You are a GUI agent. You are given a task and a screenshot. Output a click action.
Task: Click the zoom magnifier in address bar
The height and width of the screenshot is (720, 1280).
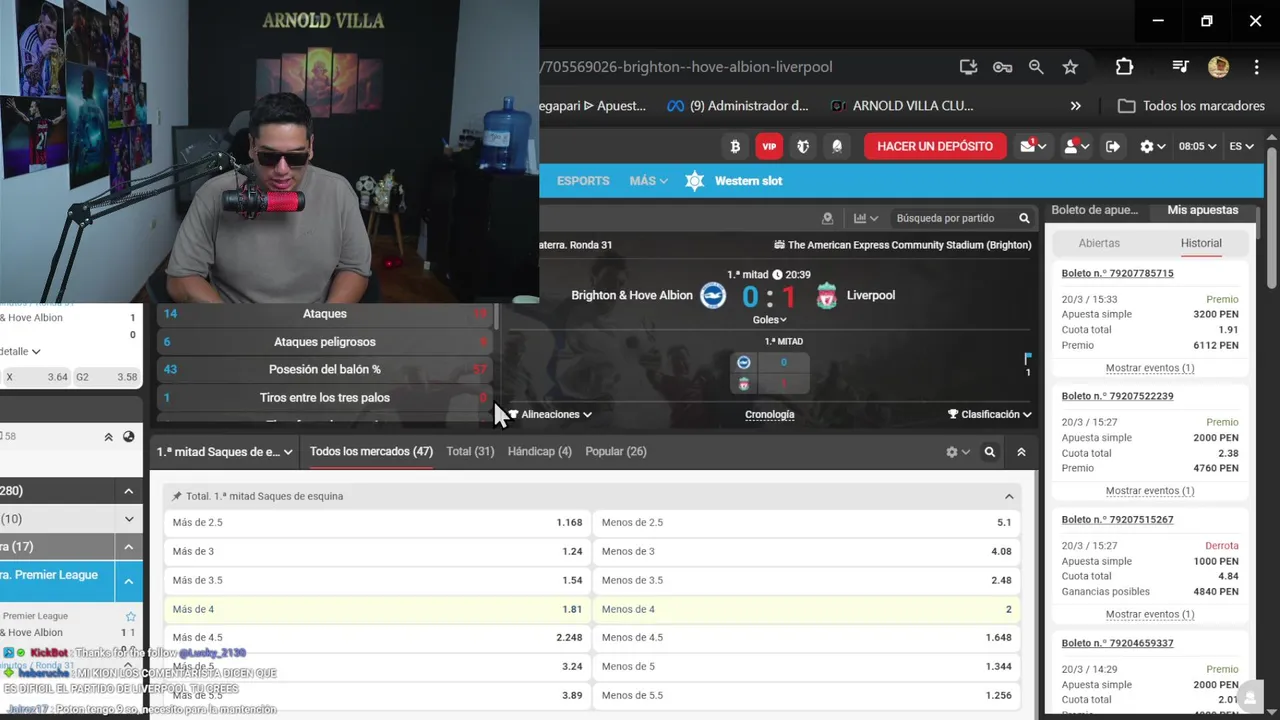coord(1036,67)
